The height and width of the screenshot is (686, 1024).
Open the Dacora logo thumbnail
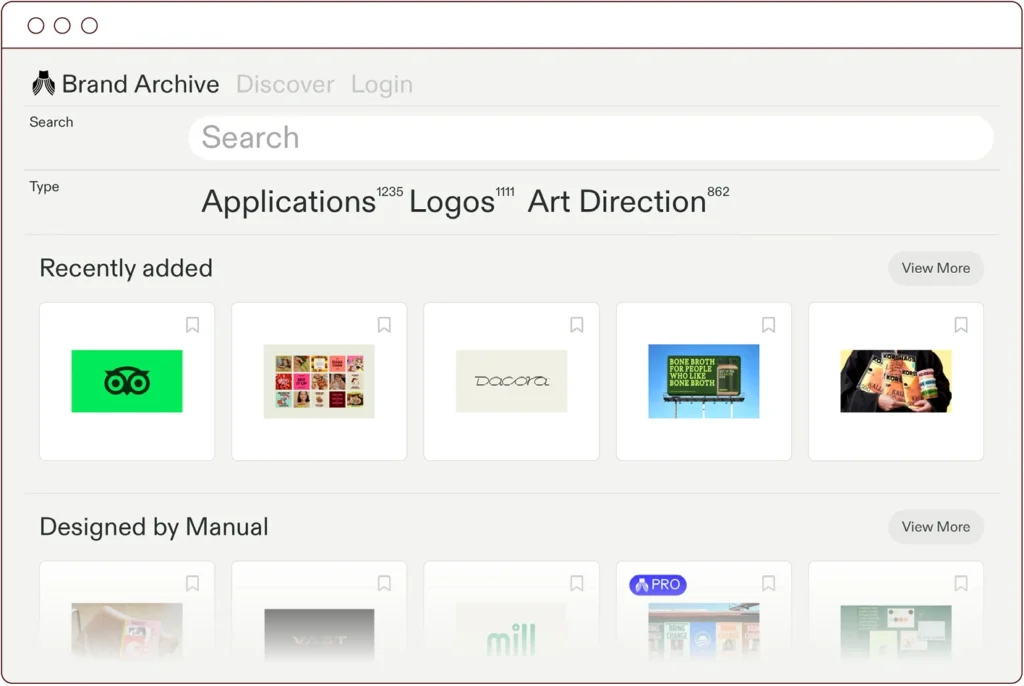click(x=511, y=381)
